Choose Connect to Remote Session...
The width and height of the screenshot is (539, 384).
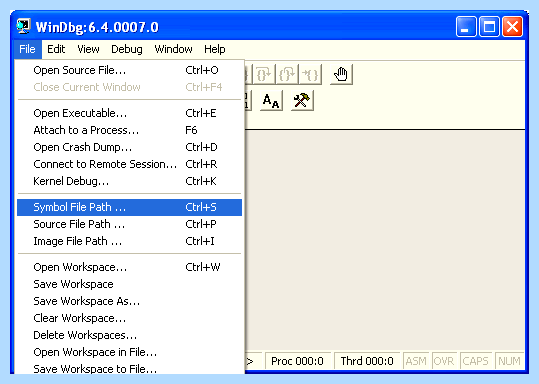[129, 164]
